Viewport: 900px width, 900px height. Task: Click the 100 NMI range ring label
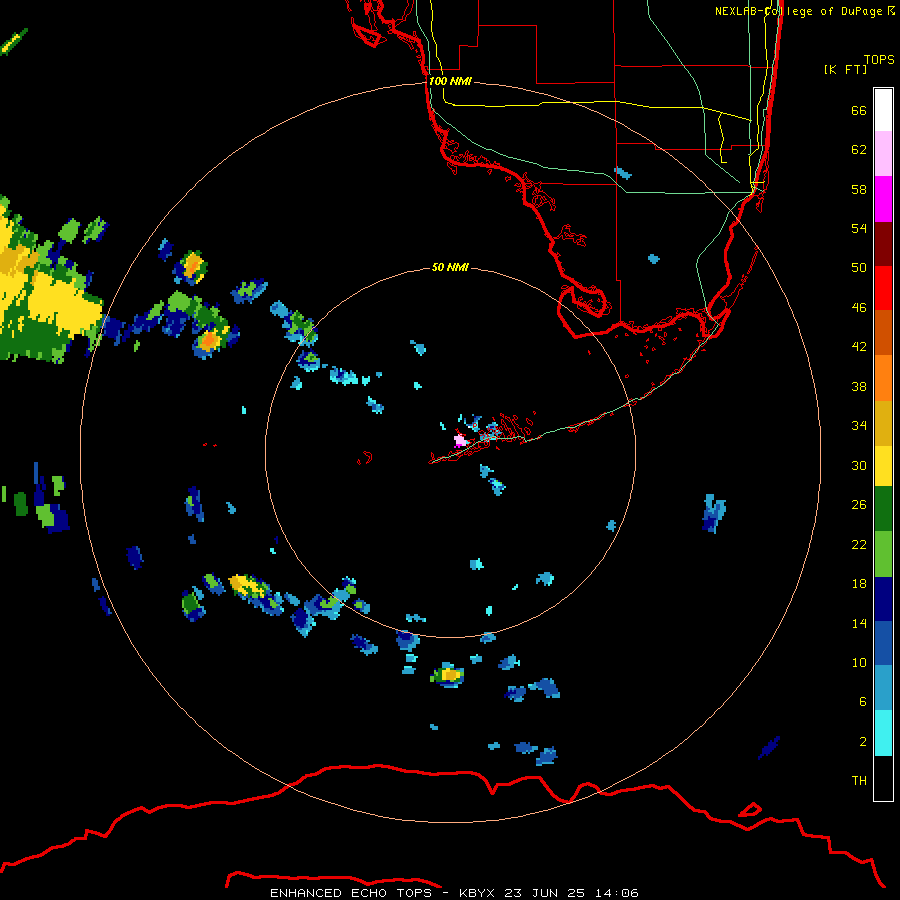tap(451, 81)
